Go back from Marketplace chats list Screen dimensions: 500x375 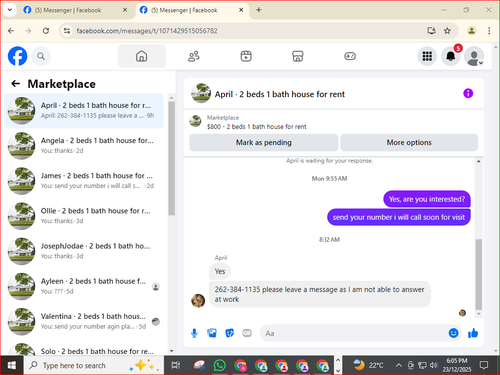tap(16, 84)
